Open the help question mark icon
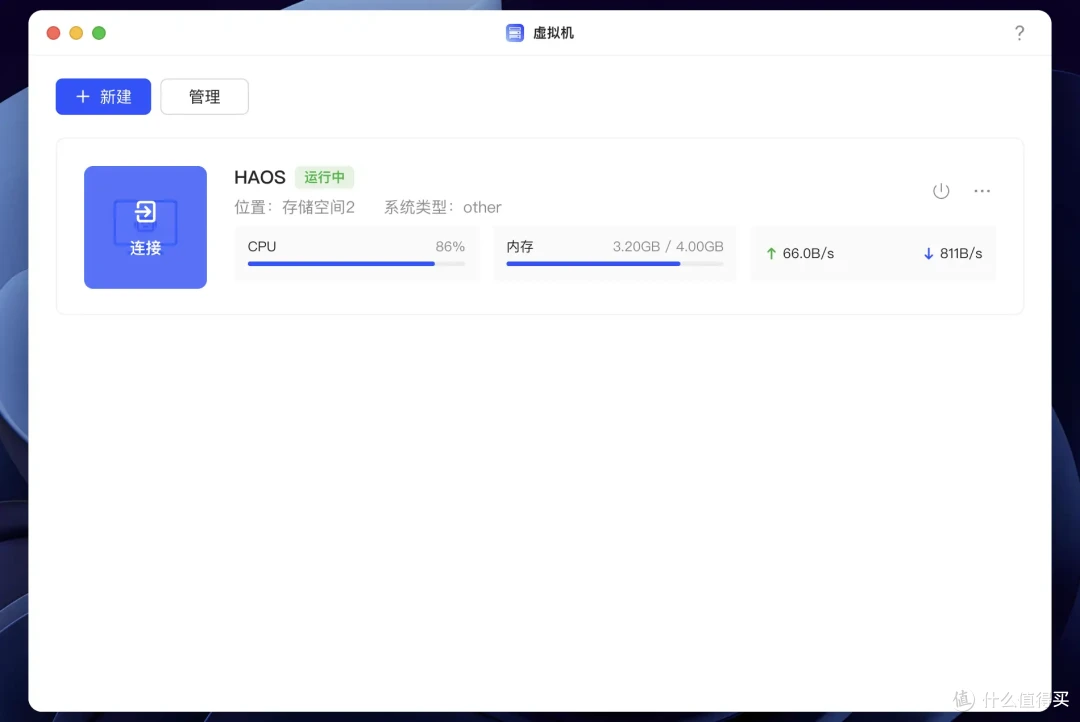 point(1019,33)
